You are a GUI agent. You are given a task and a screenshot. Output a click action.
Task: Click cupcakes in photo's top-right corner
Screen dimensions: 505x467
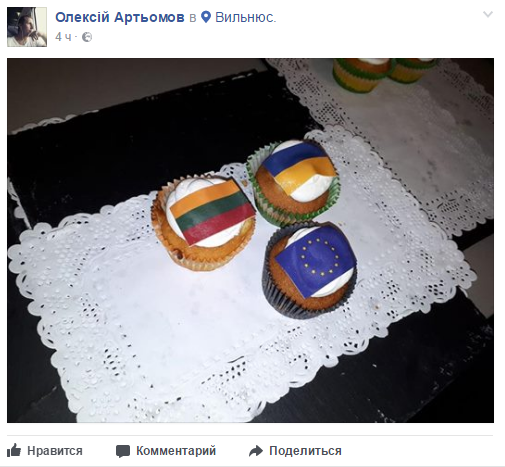(x=383, y=75)
